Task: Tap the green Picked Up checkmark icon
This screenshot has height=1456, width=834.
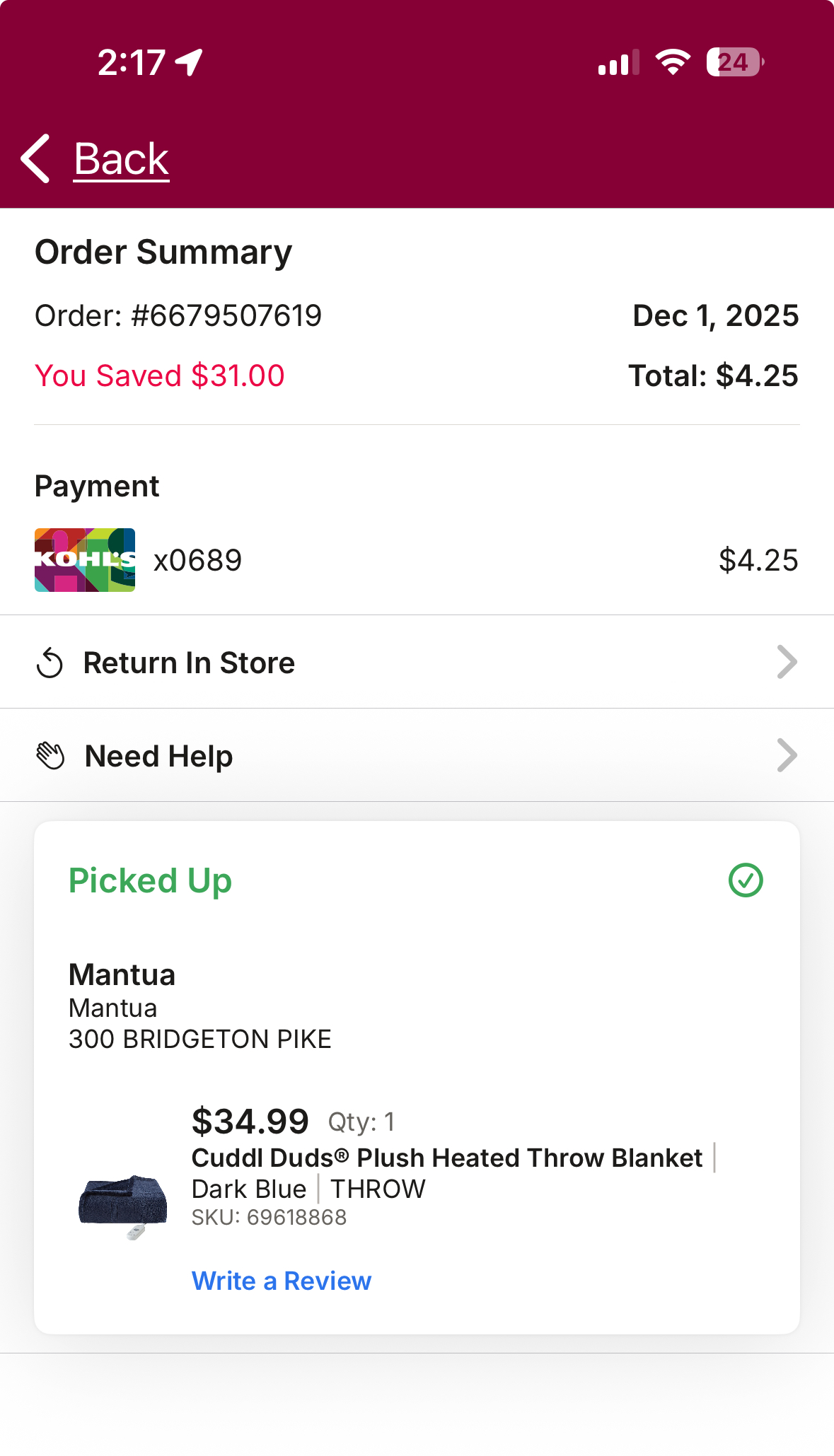Action: (746, 880)
